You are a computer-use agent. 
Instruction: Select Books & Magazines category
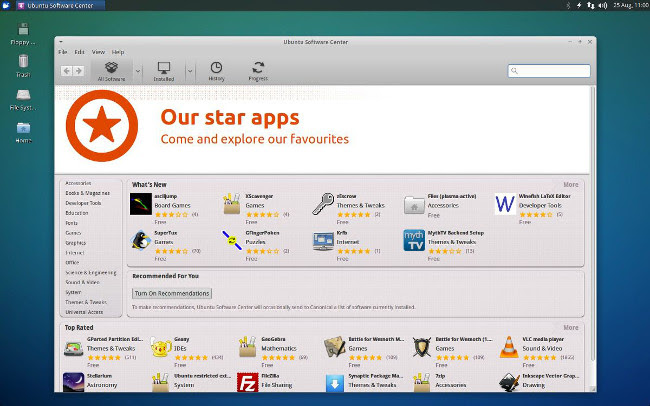[x=87, y=193]
